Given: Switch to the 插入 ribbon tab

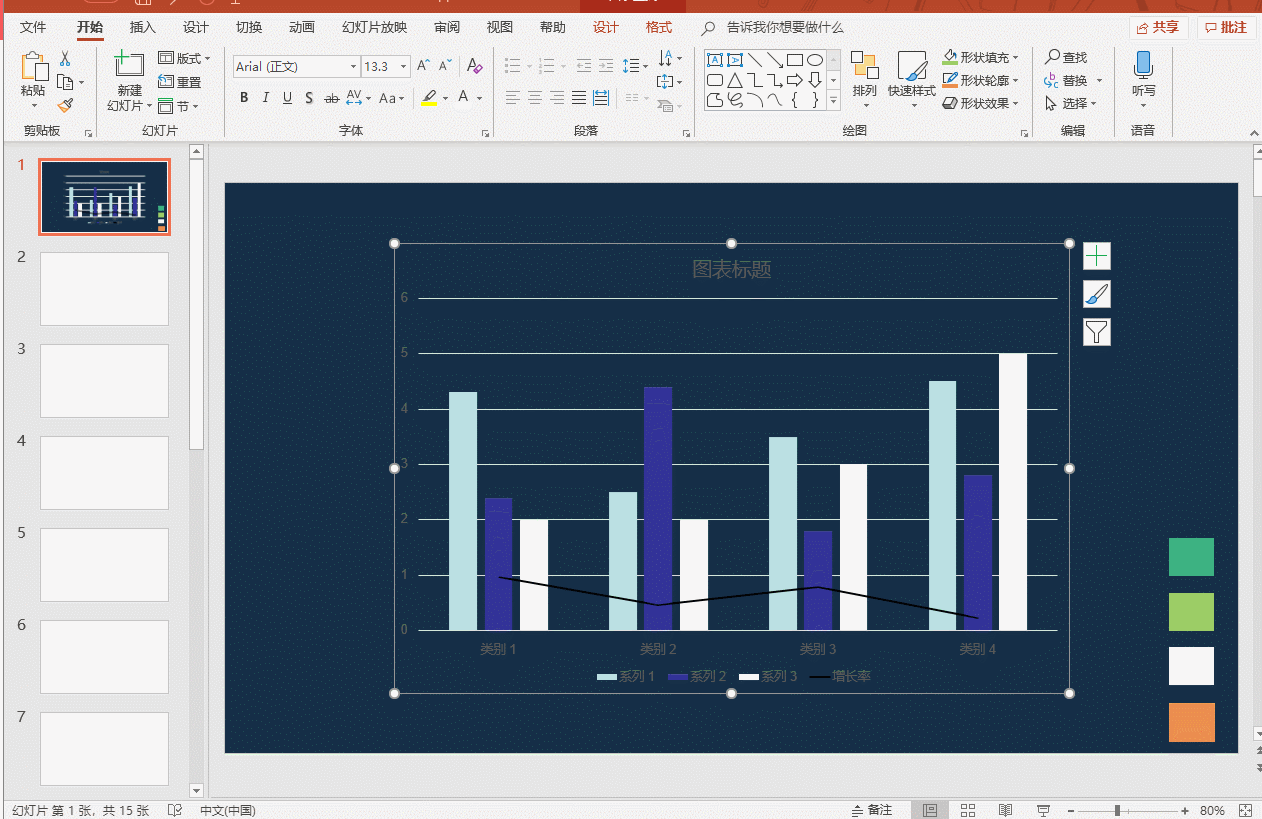Looking at the screenshot, I should tap(143, 27).
